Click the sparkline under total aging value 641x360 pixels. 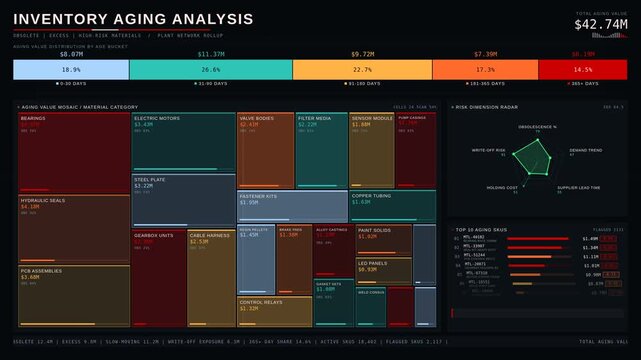[x=610, y=36]
